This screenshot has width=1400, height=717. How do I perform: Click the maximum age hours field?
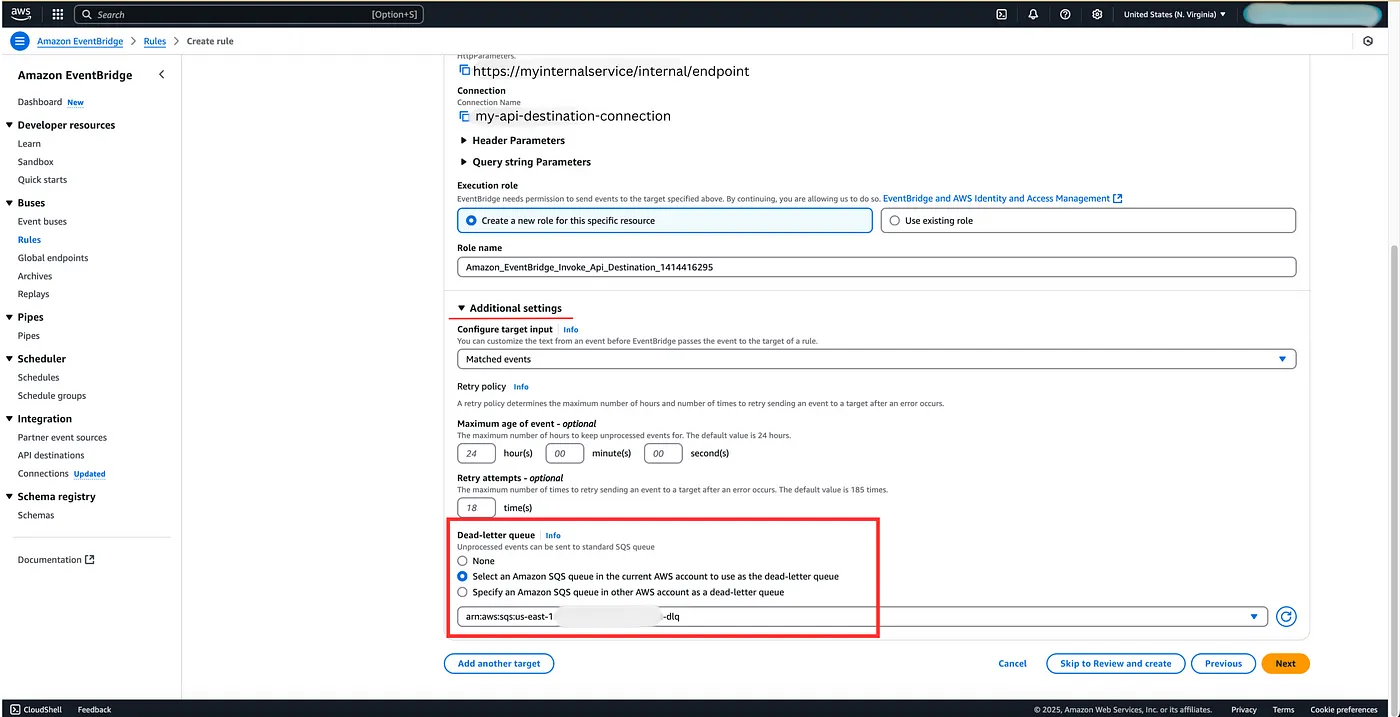[477, 453]
